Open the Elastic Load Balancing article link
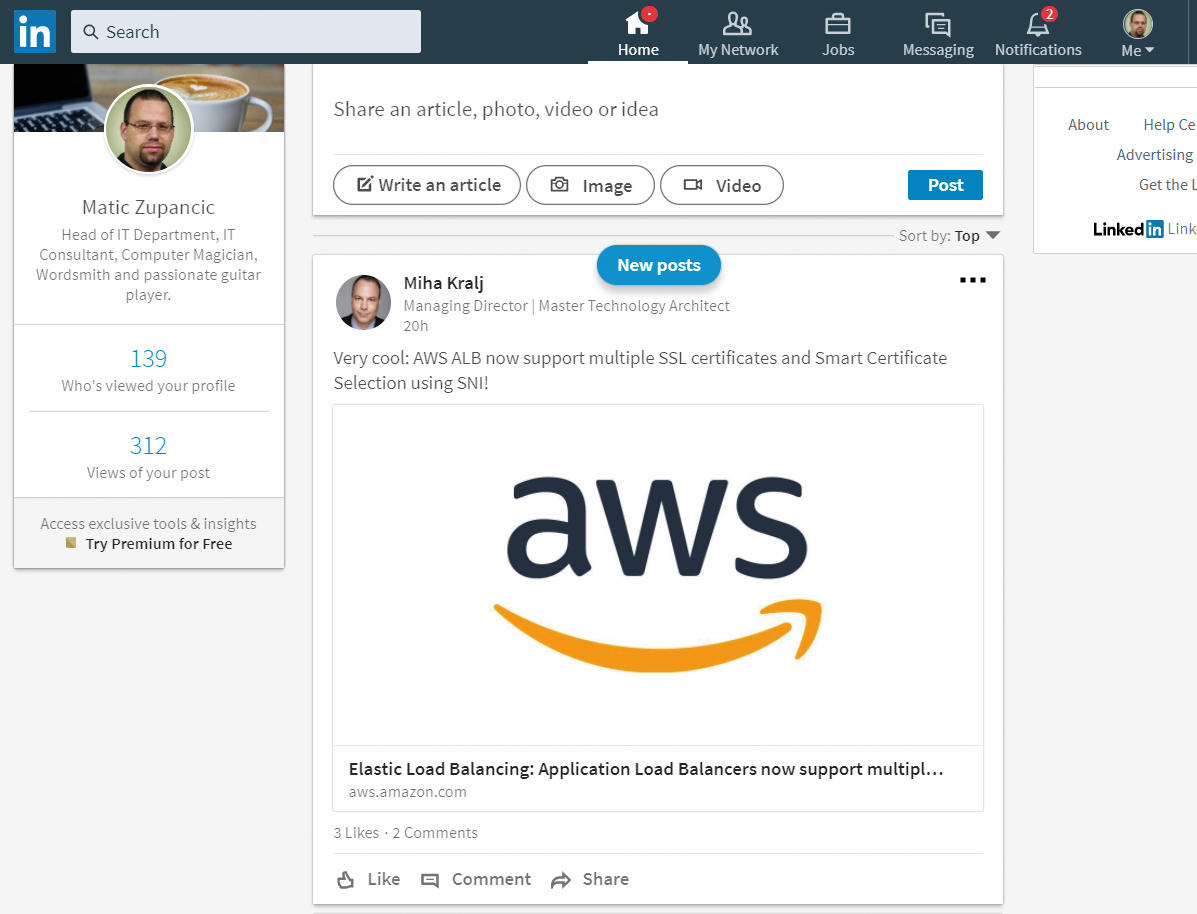Image resolution: width=1197 pixels, height=914 pixels. pos(646,769)
